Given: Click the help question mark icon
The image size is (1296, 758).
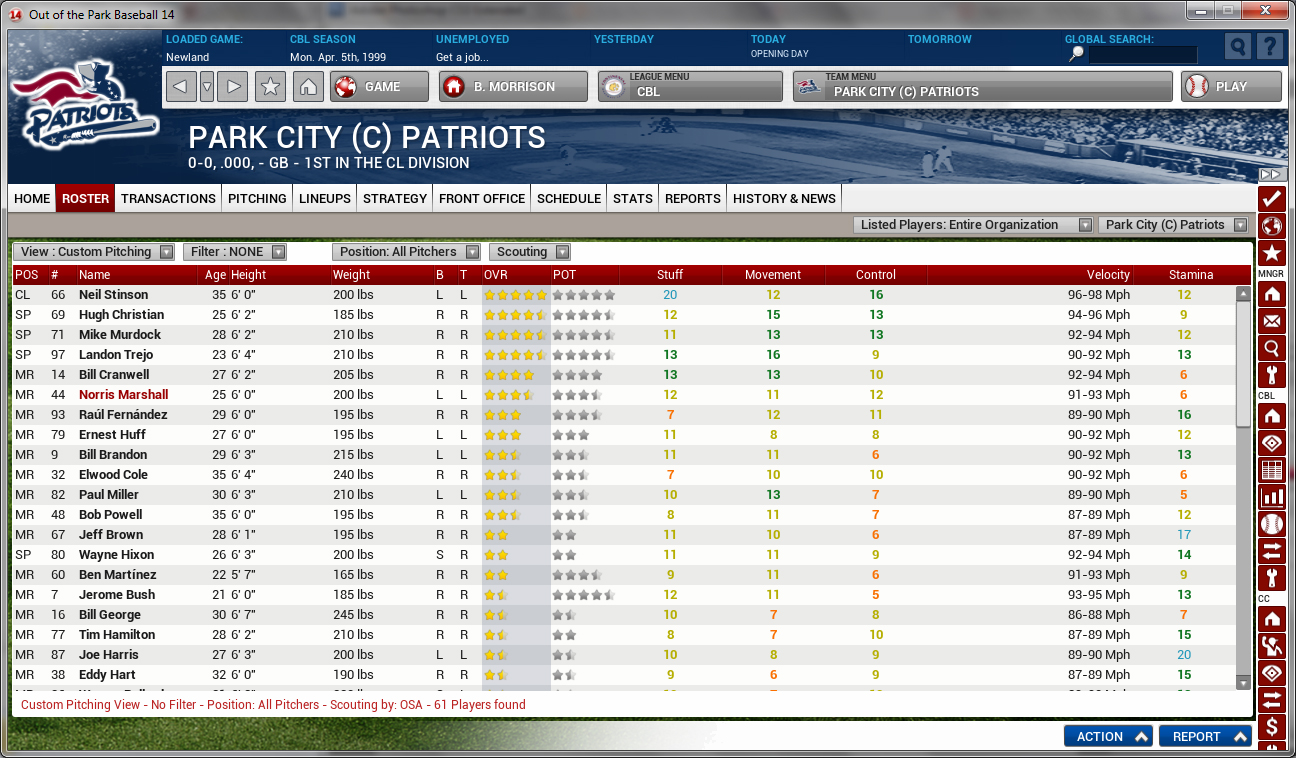Looking at the screenshot, I should tap(1269, 47).
